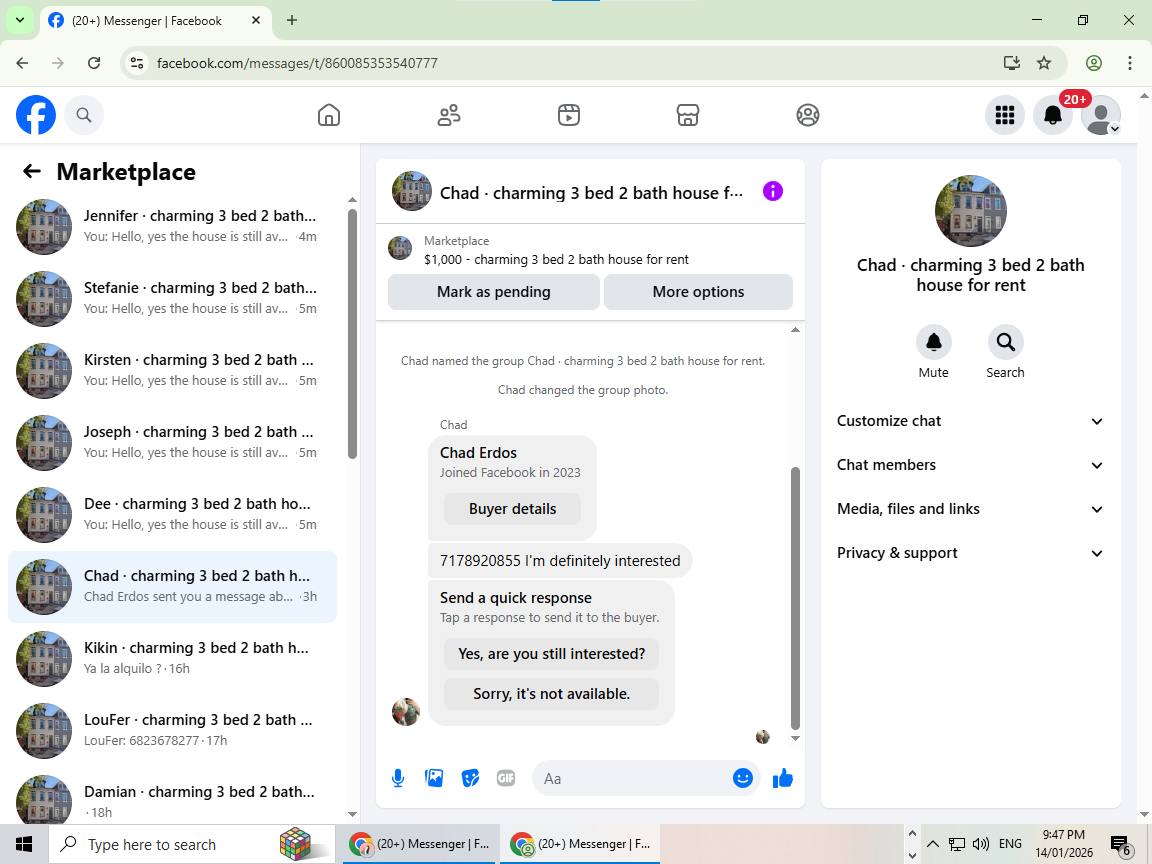The width and height of the screenshot is (1152, 864).
Task: Switch to the second Messenger taskbar window
Action: [580, 843]
